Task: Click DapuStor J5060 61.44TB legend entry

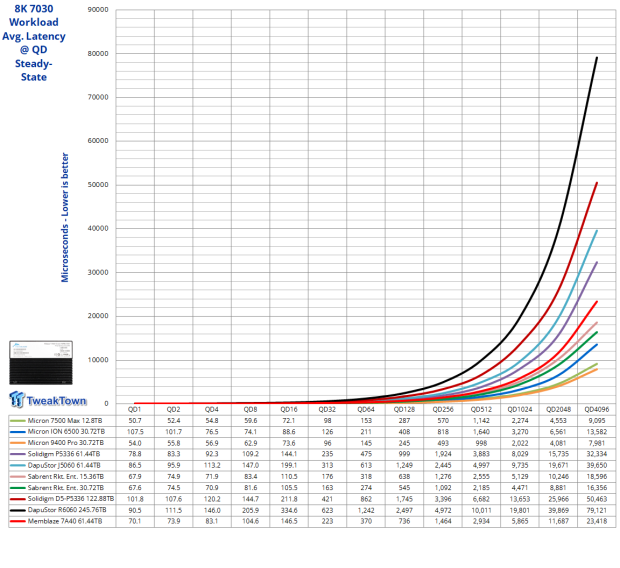Action: 64,465
